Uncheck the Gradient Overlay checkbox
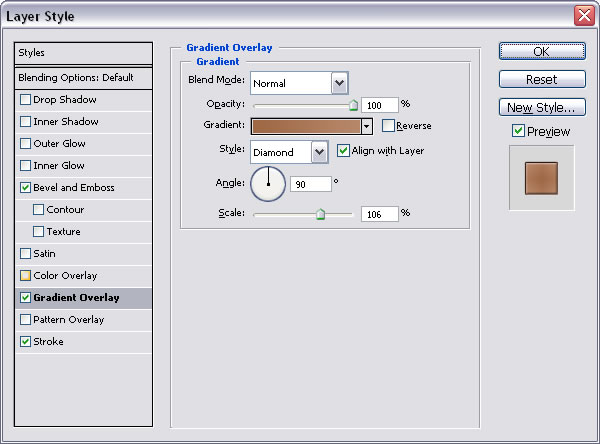This screenshot has width=600, height=444. tap(25, 298)
